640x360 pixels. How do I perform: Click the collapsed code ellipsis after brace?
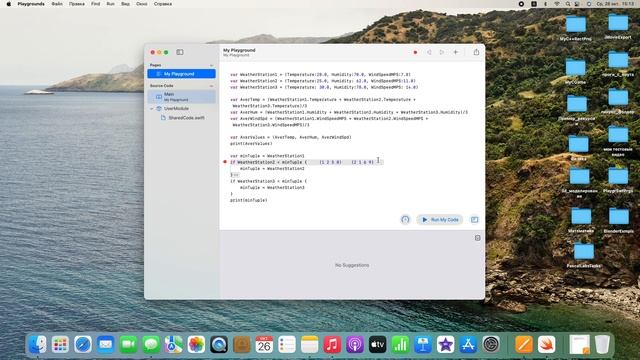pyautogui.click(x=236, y=175)
